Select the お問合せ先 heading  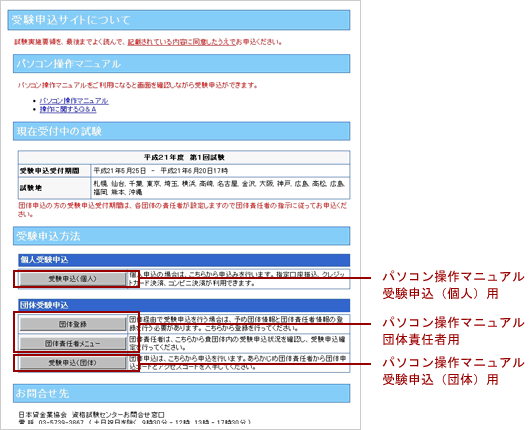point(182,393)
